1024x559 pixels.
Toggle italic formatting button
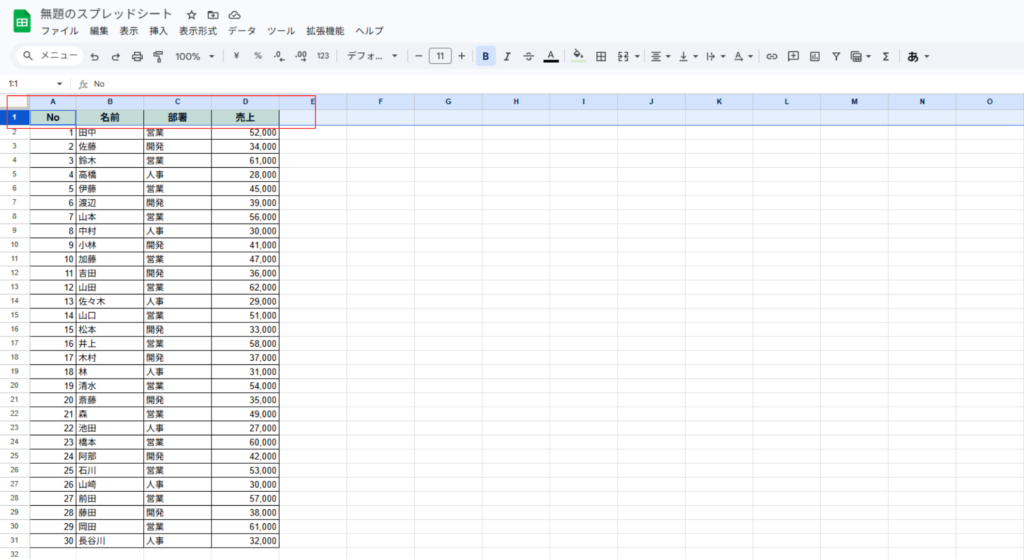coord(507,57)
